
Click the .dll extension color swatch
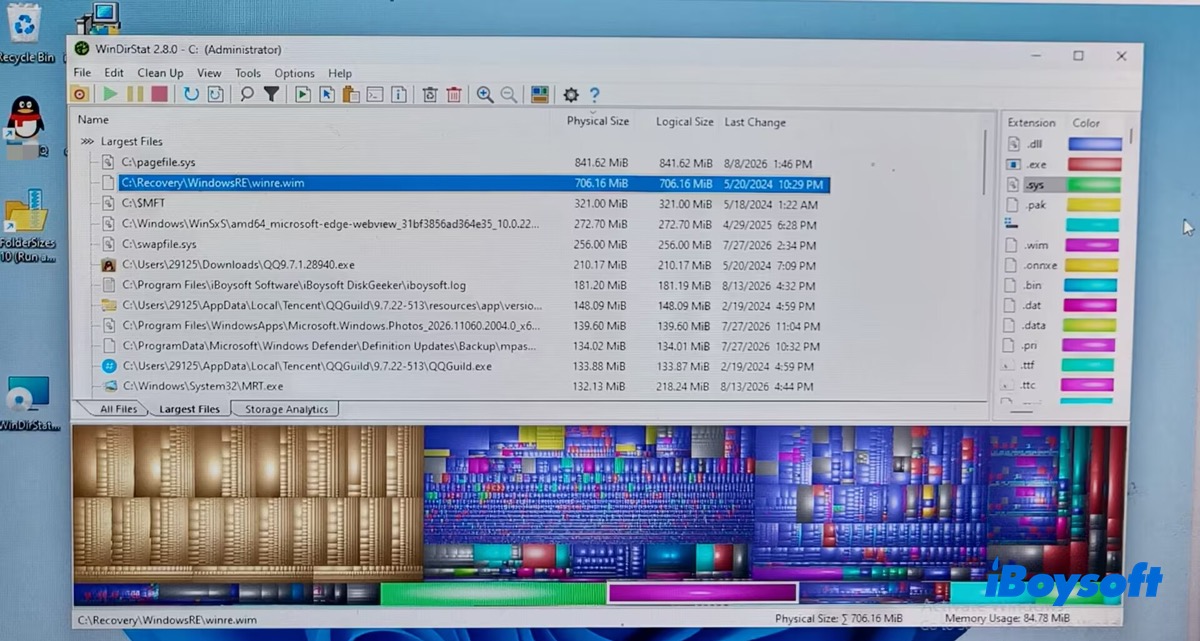(x=1095, y=144)
